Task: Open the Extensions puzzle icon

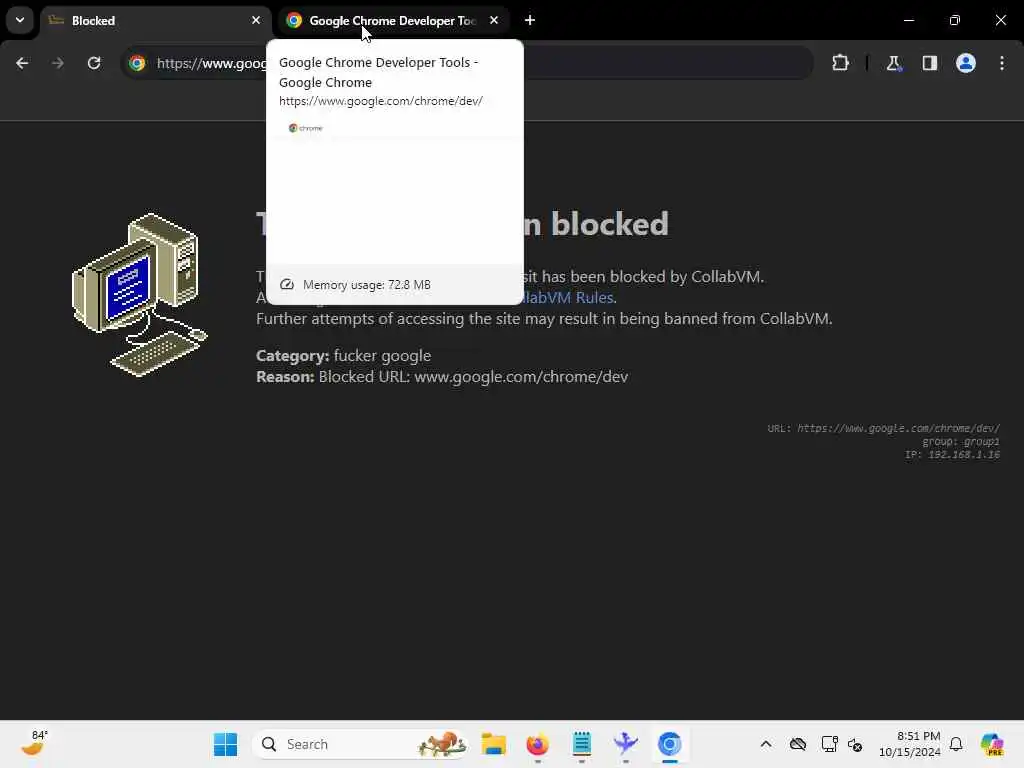Action: [840, 63]
